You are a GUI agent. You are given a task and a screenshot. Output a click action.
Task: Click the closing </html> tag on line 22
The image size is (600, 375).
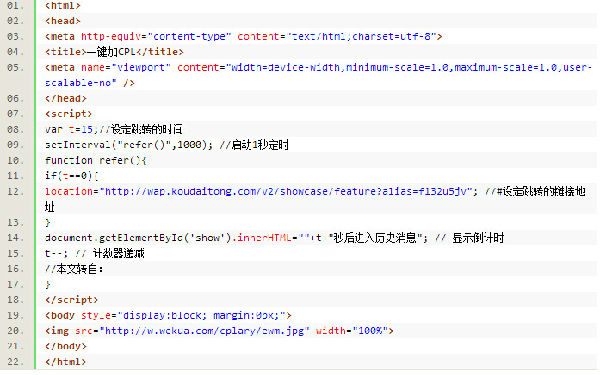coord(65,362)
